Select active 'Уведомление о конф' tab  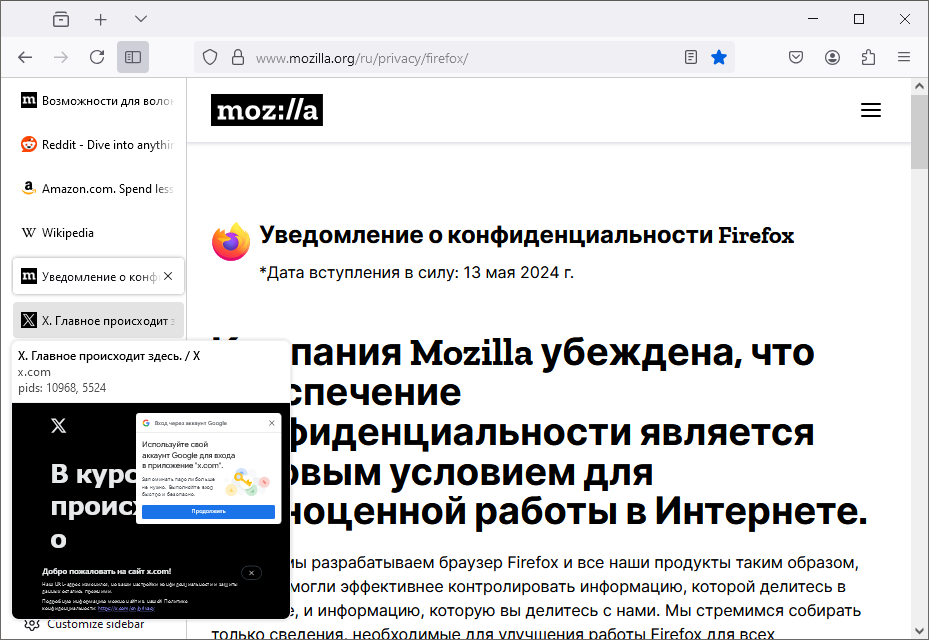(98, 276)
